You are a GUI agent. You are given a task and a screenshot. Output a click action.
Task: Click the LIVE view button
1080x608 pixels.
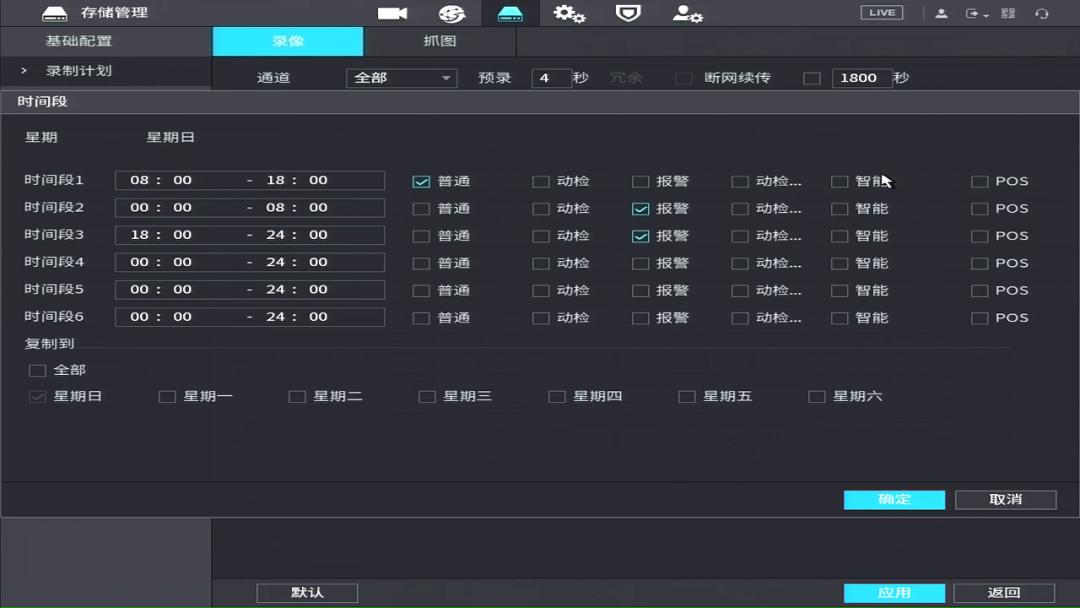pos(881,12)
